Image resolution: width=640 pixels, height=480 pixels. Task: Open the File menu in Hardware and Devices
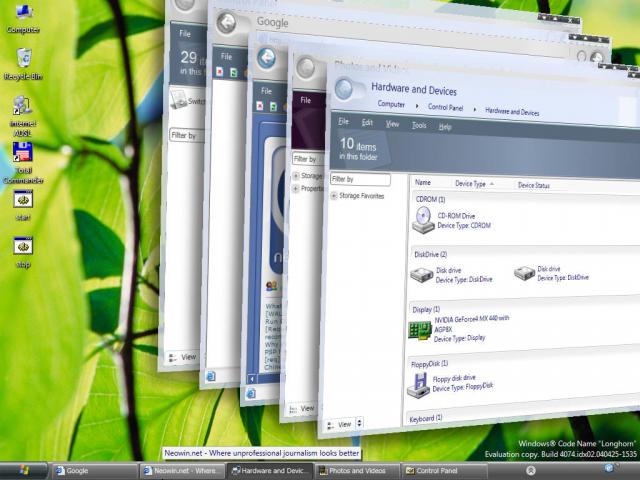tap(343, 121)
